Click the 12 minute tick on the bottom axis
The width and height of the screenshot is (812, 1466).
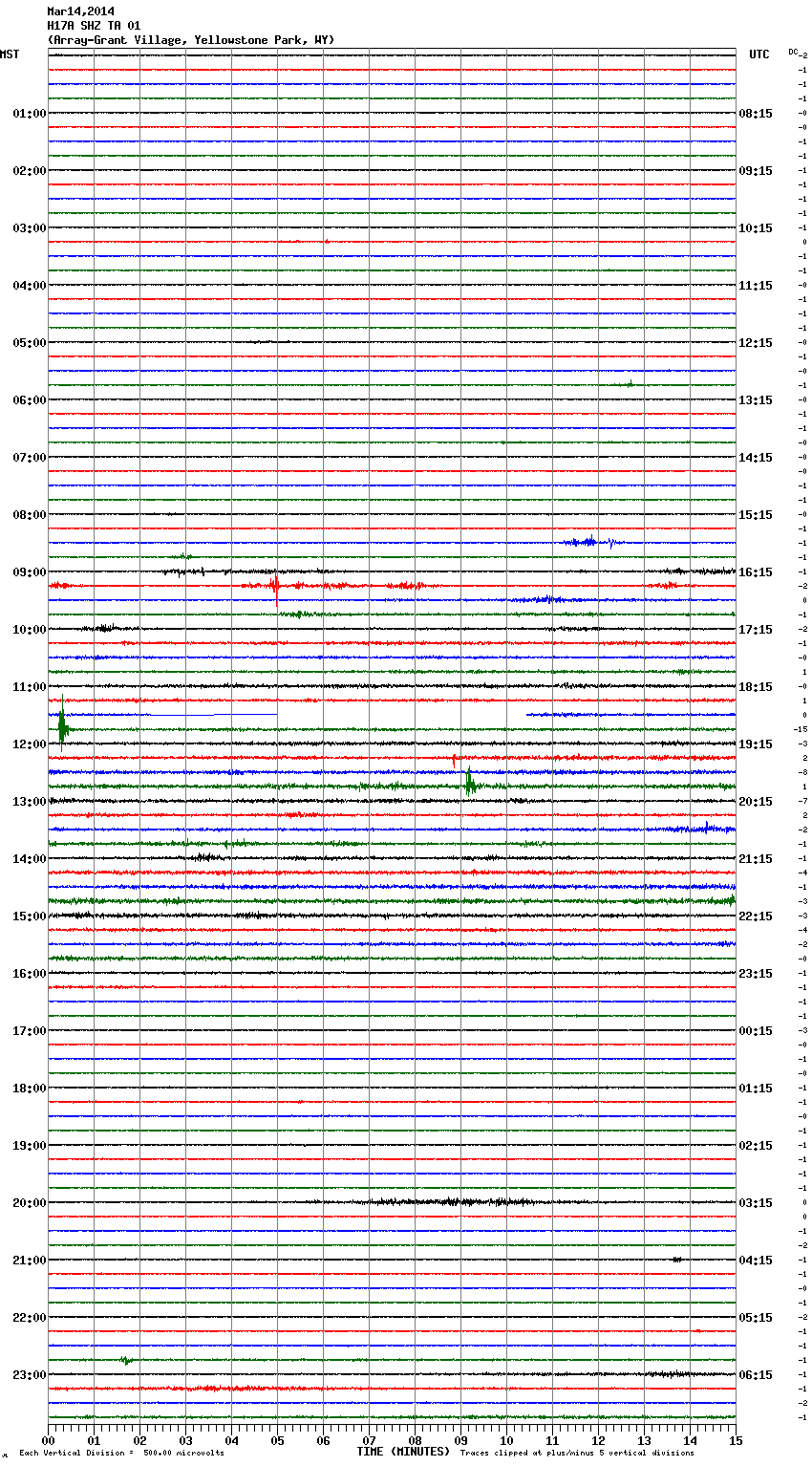[x=598, y=1440]
